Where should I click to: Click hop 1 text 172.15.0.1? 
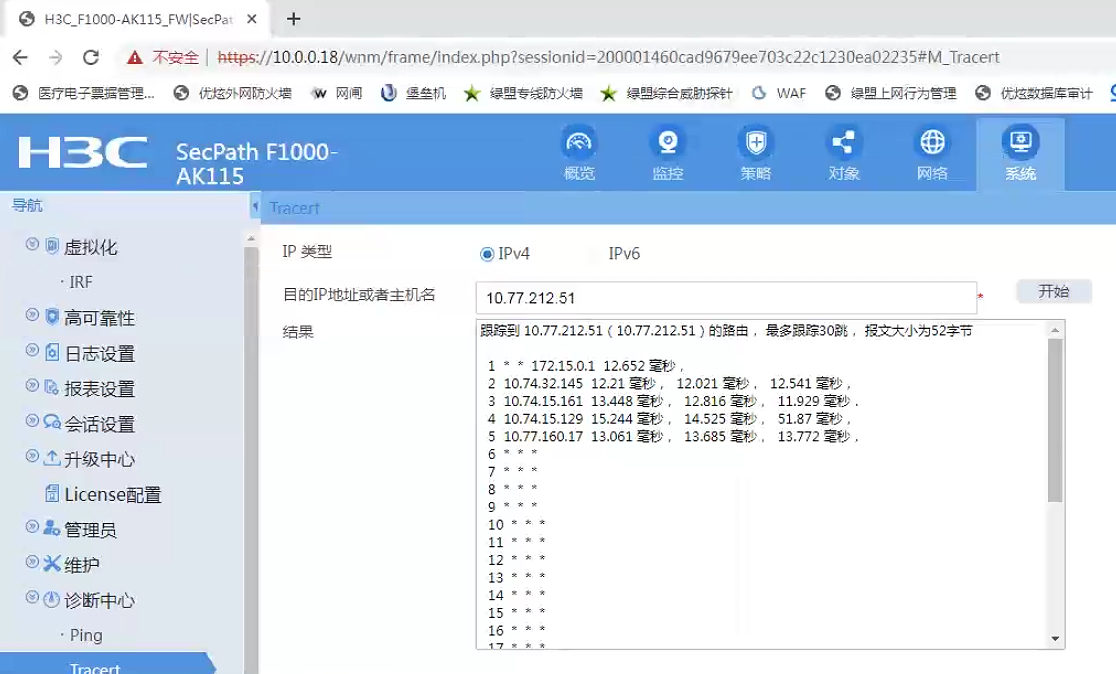pyautogui.click(x=562, y=366)
